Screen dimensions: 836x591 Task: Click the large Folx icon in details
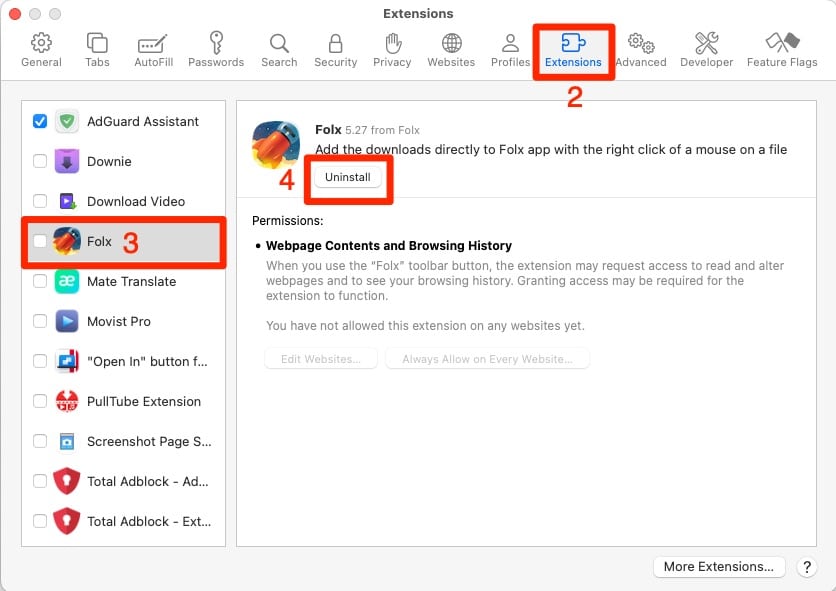point(276,145)
